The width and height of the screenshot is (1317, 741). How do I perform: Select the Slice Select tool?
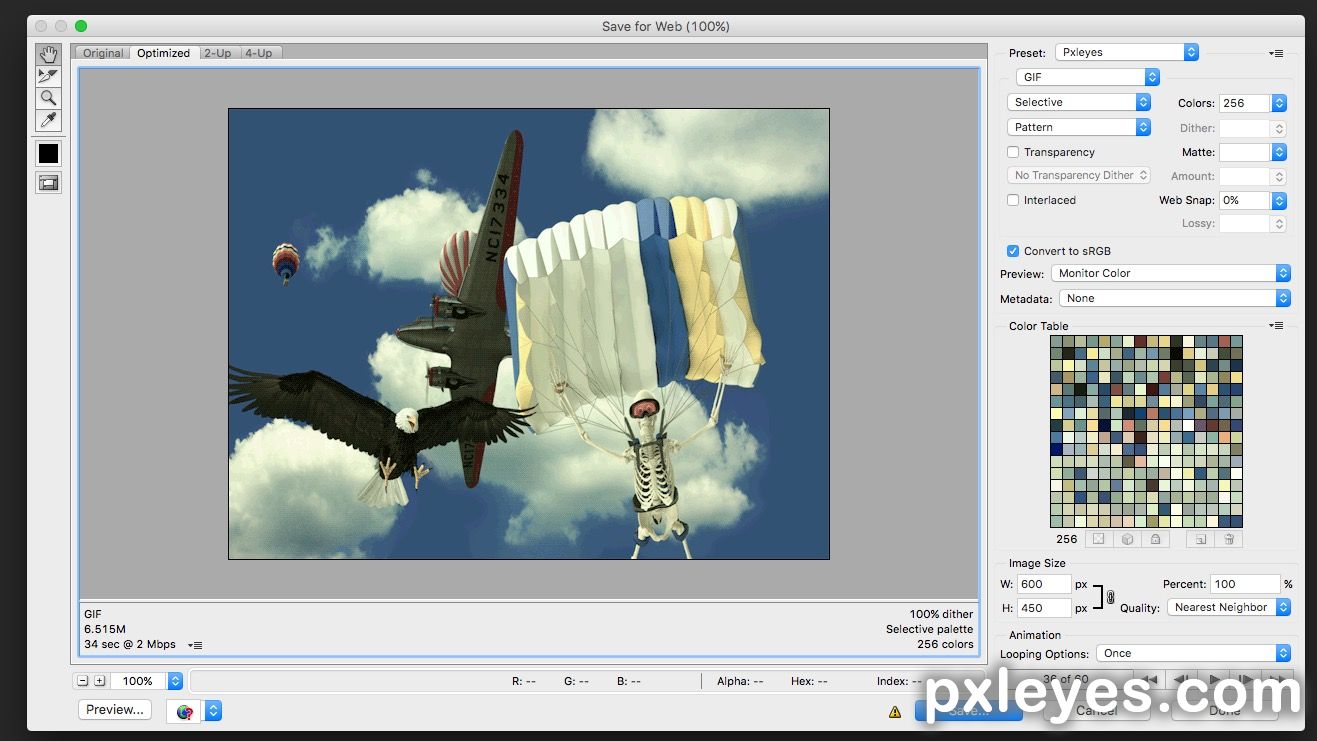[48, 76]
